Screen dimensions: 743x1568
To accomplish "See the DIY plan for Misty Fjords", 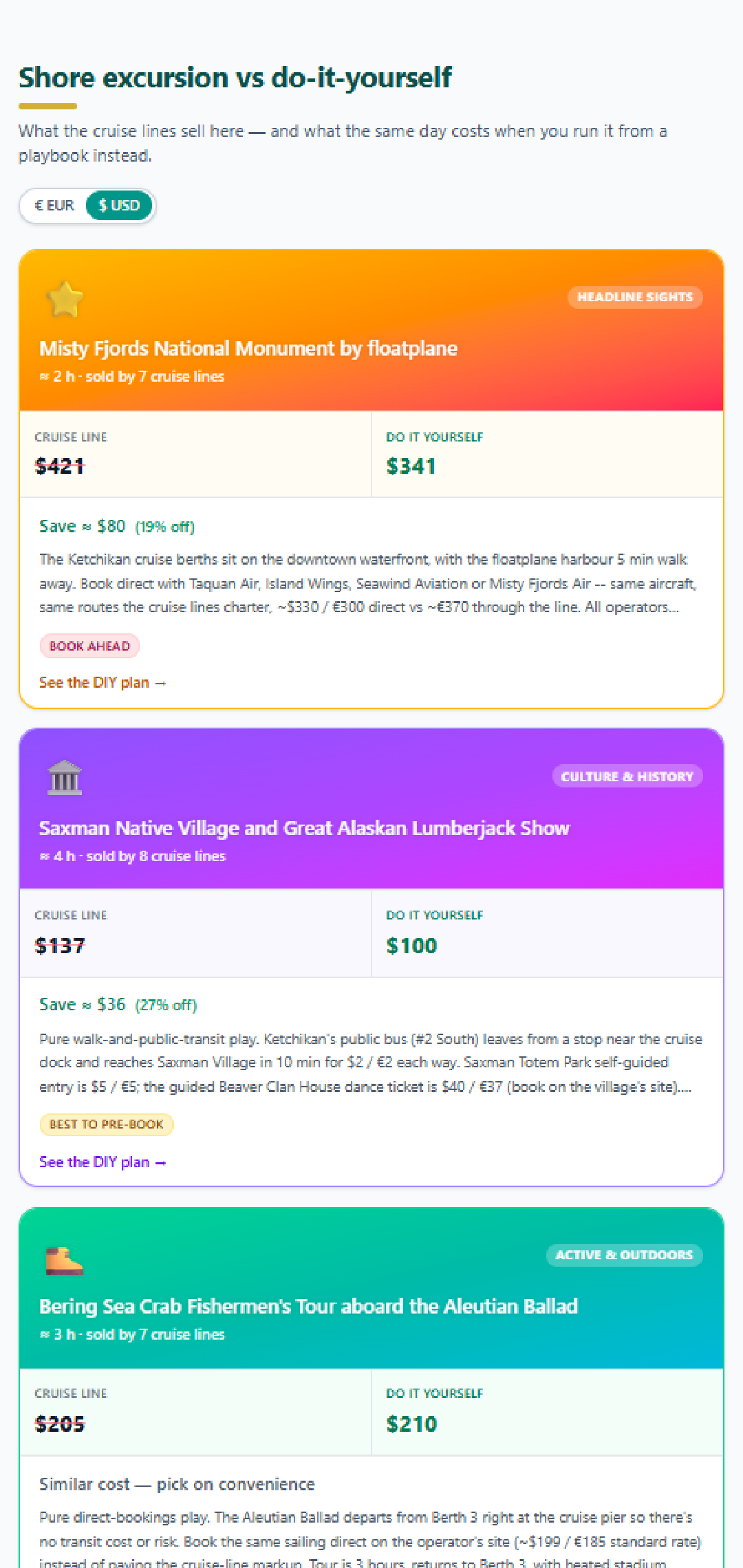I will [x=103, y=683].
